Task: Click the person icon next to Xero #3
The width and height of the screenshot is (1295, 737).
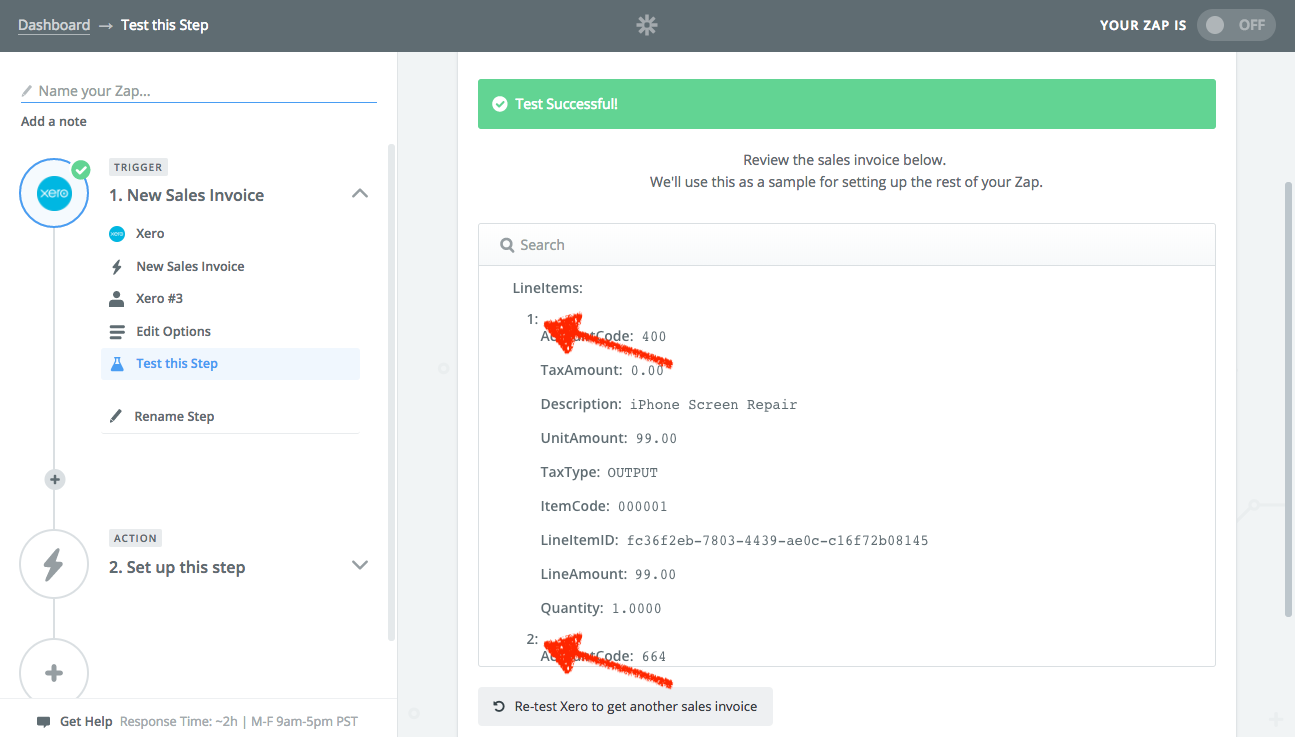Action: point(117,298)
